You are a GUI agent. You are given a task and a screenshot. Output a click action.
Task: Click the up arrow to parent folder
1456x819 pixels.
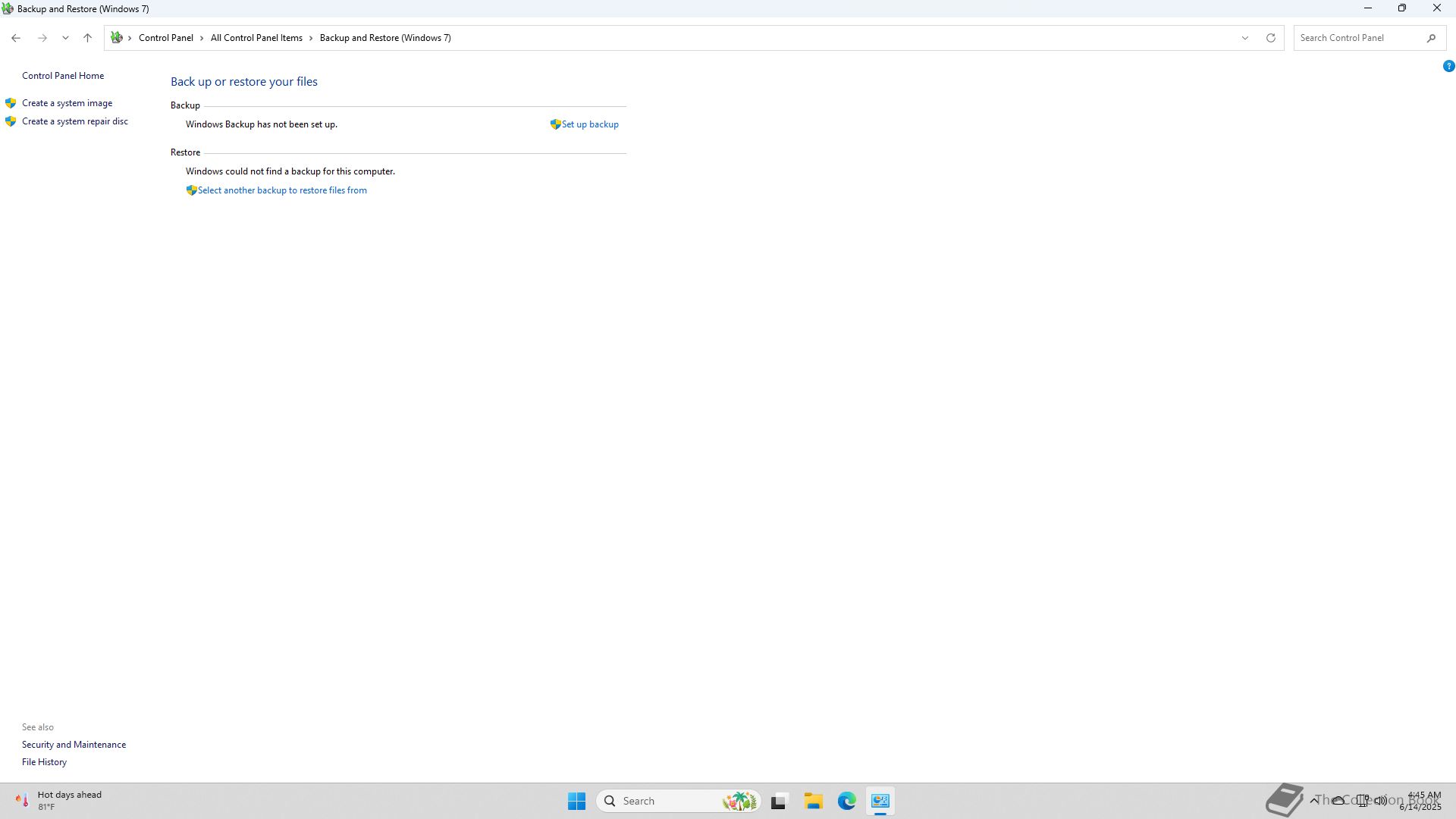click(87, 38)
